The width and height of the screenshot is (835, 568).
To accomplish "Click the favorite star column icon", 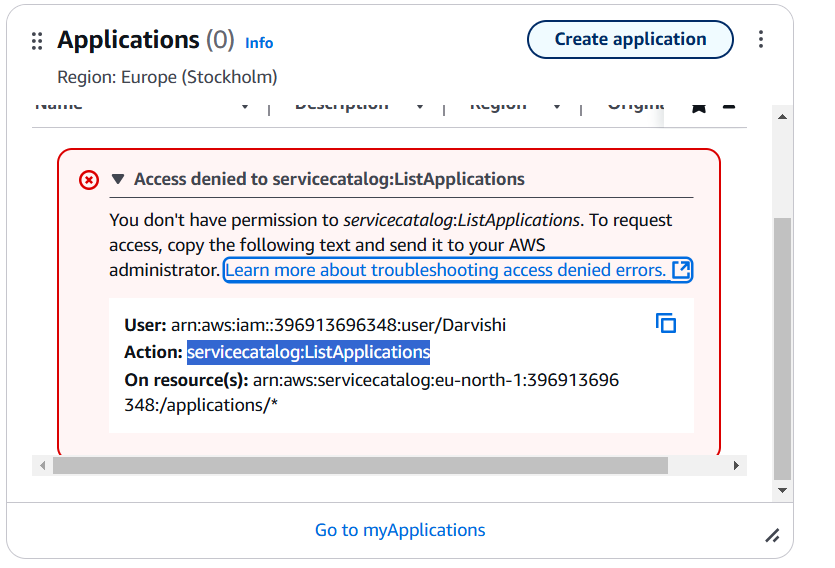I will coord(698,106).
